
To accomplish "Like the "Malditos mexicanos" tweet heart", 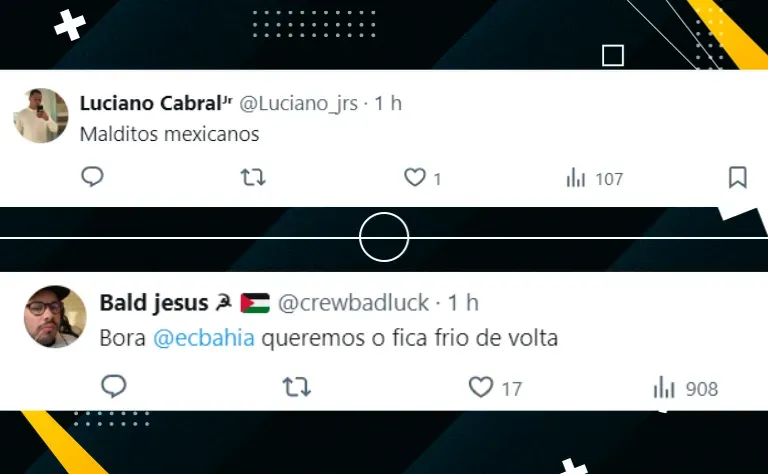I will click(415, 177).
